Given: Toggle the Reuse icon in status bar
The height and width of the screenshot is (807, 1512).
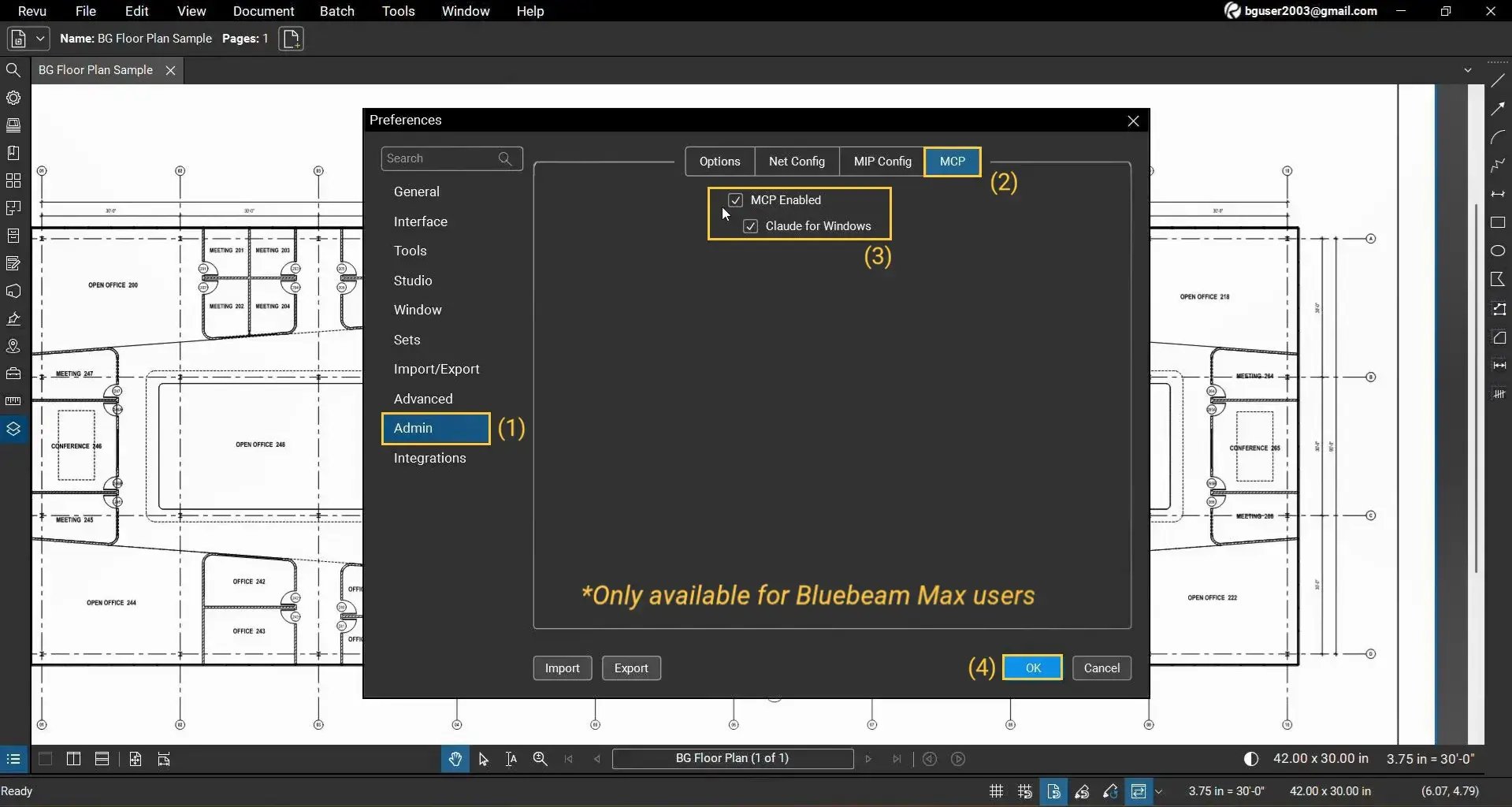Looking at the screenshot, I should click(x=1110, y=791).
